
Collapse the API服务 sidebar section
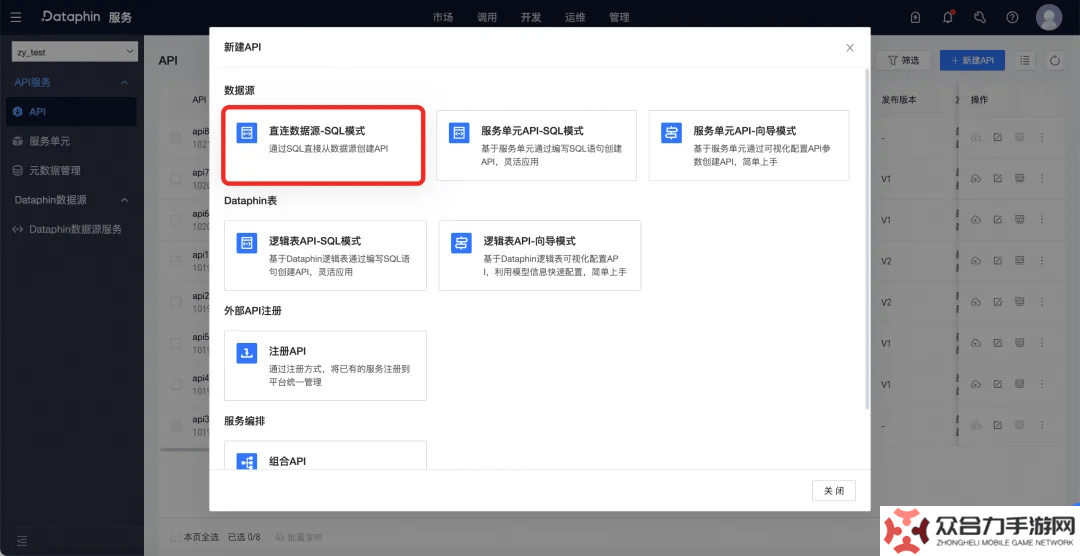point(124,83)
